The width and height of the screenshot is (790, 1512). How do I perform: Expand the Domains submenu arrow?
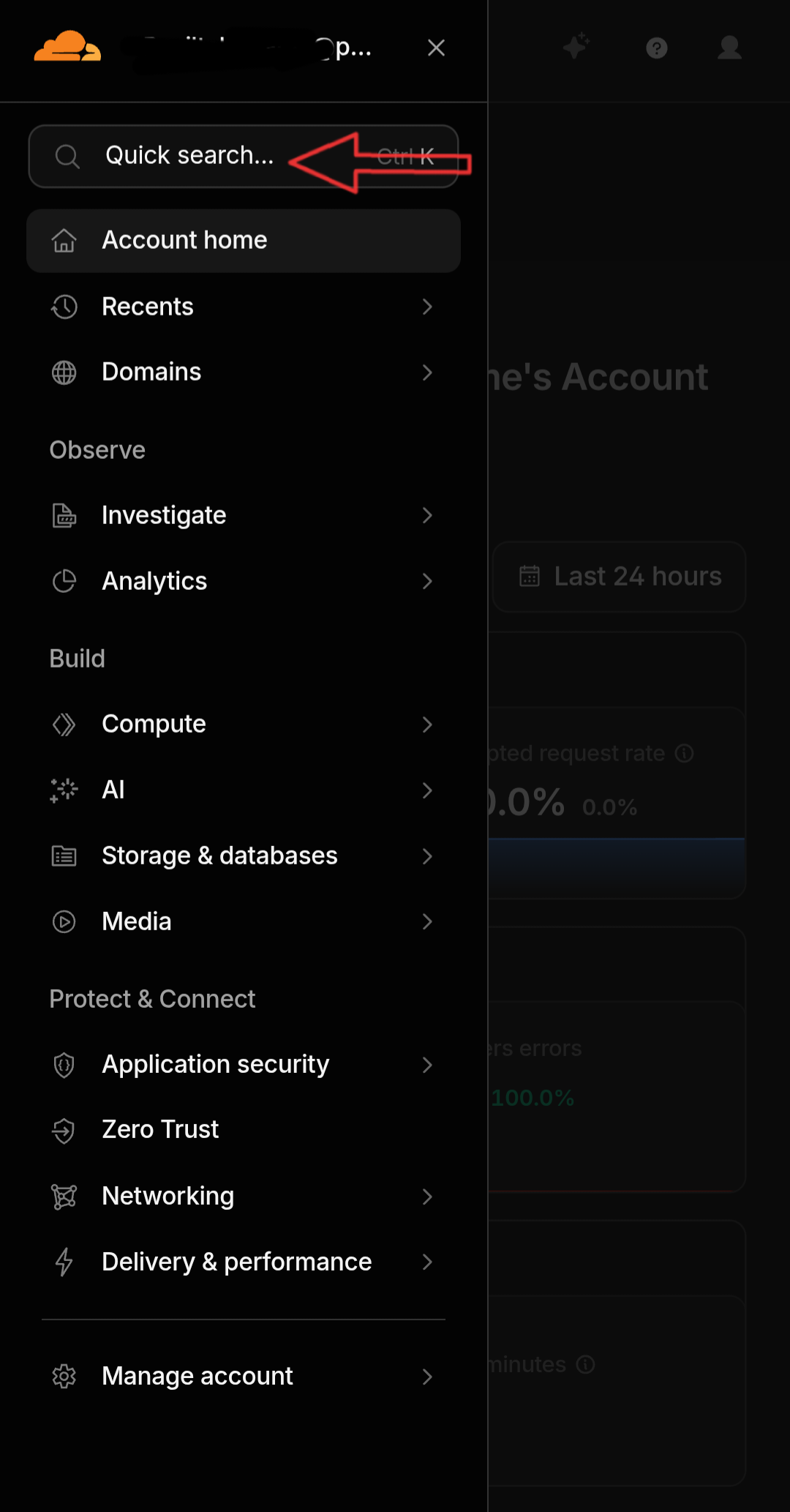pos(428,373)
